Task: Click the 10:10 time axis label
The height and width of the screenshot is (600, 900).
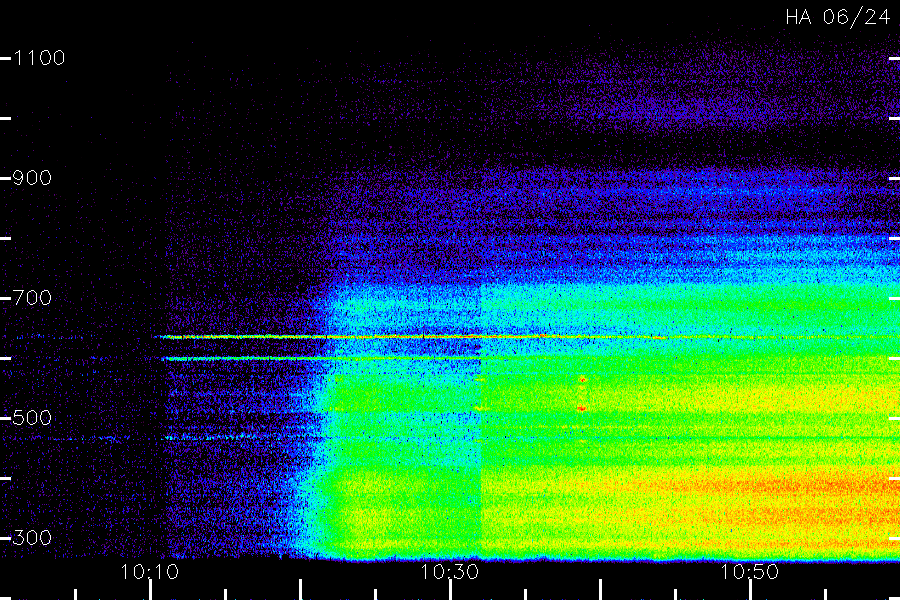Action: pyautogui.click(x=149, y=572)
